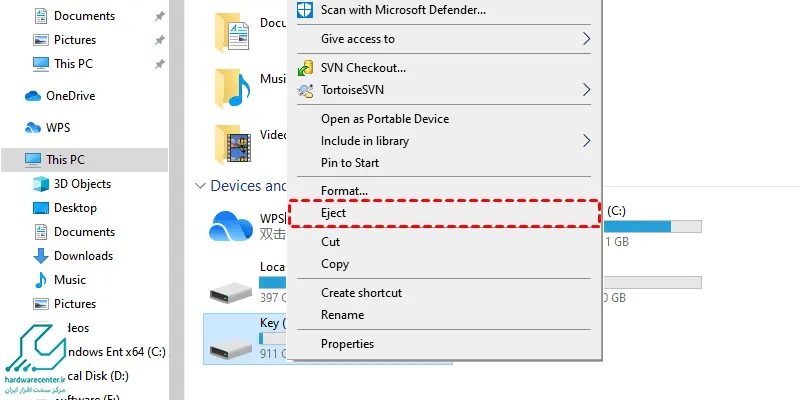800x400 pixels.
Task: Click the Desktop icon in navigation tree
Action: pyautogui.click(x=41, y=208)
